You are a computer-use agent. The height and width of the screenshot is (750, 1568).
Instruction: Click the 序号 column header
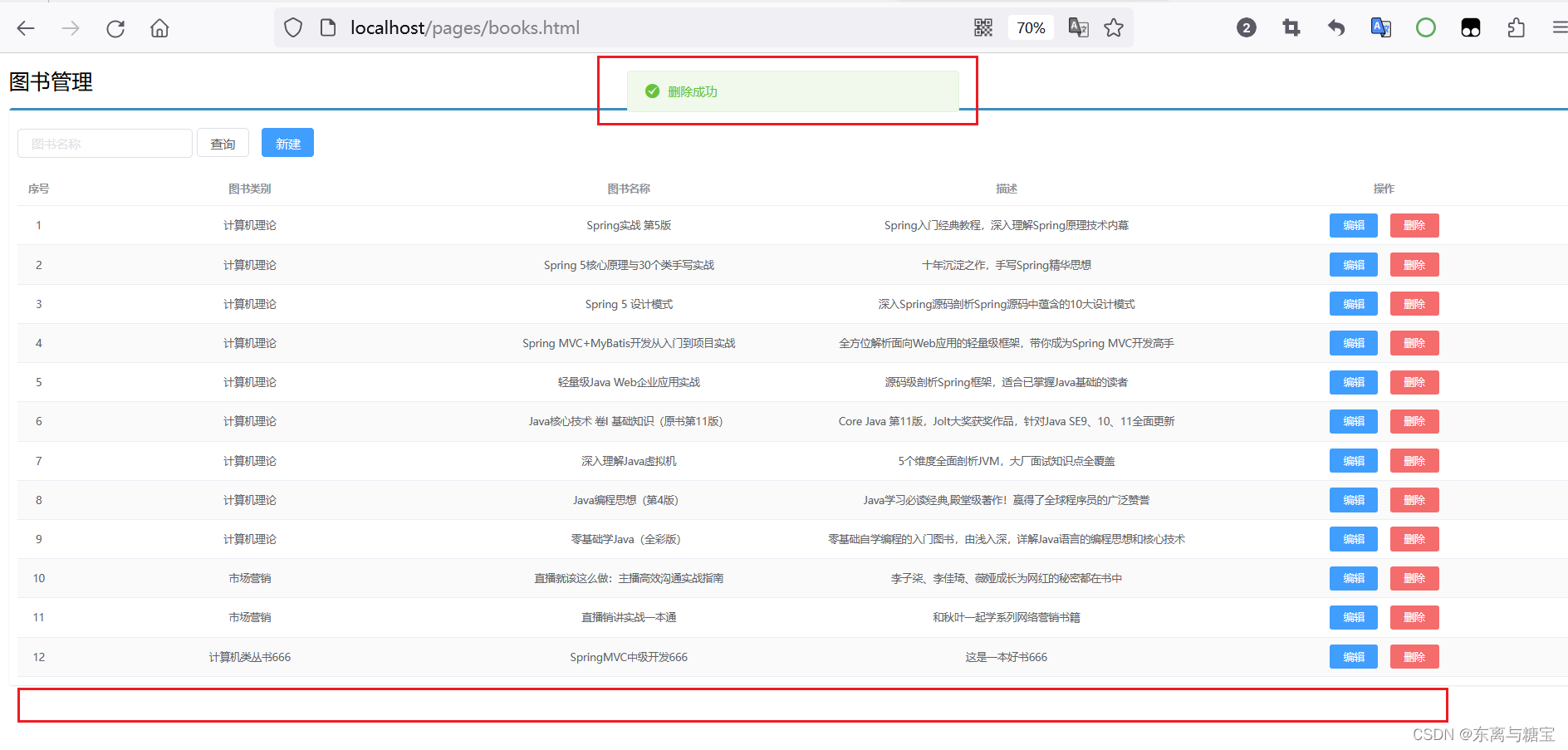coord(38,189)
